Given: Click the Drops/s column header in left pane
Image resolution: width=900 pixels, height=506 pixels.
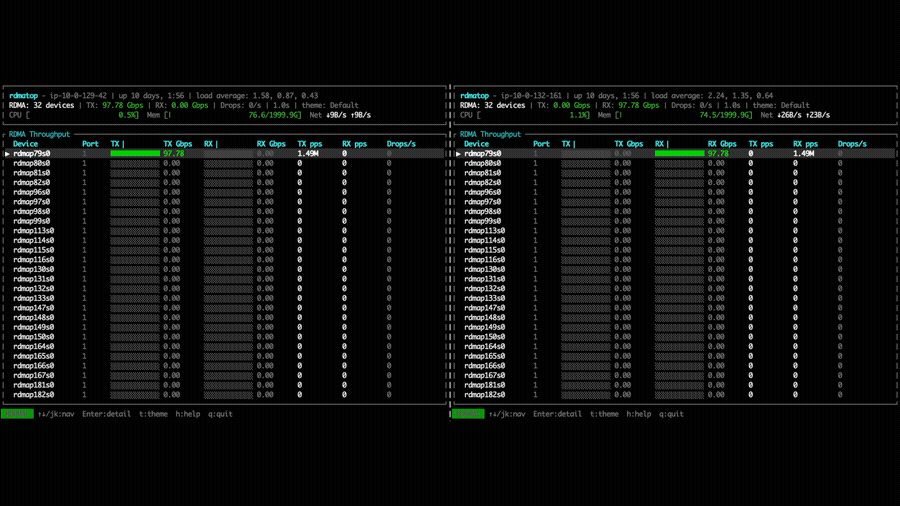Looking at the screenshot, I should [401, 144].
